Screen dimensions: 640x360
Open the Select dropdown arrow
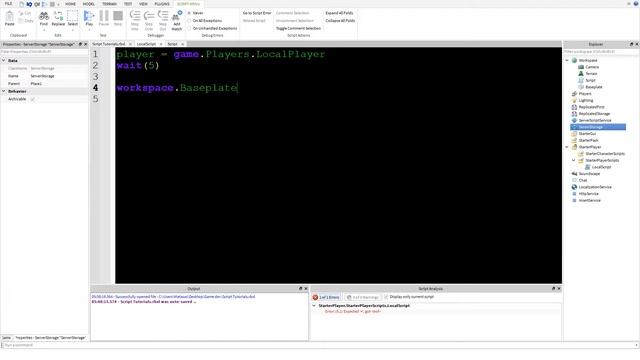tap(72, 30)
